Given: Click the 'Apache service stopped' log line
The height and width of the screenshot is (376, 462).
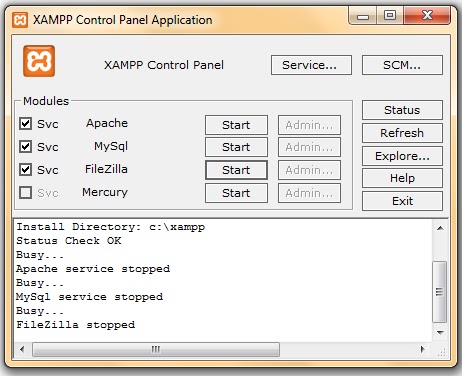Looking at the screenshot, I should click(x=93, y=269).
